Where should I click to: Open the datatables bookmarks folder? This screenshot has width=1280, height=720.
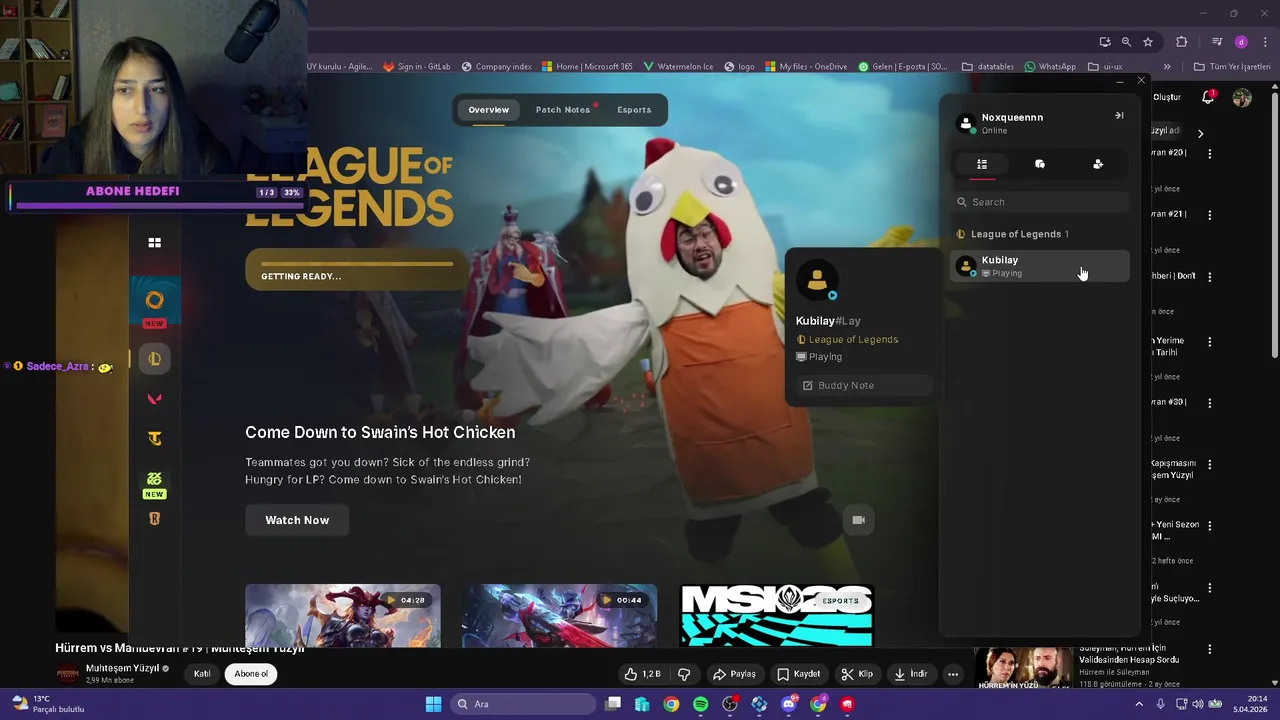click(x=987, y=67)
